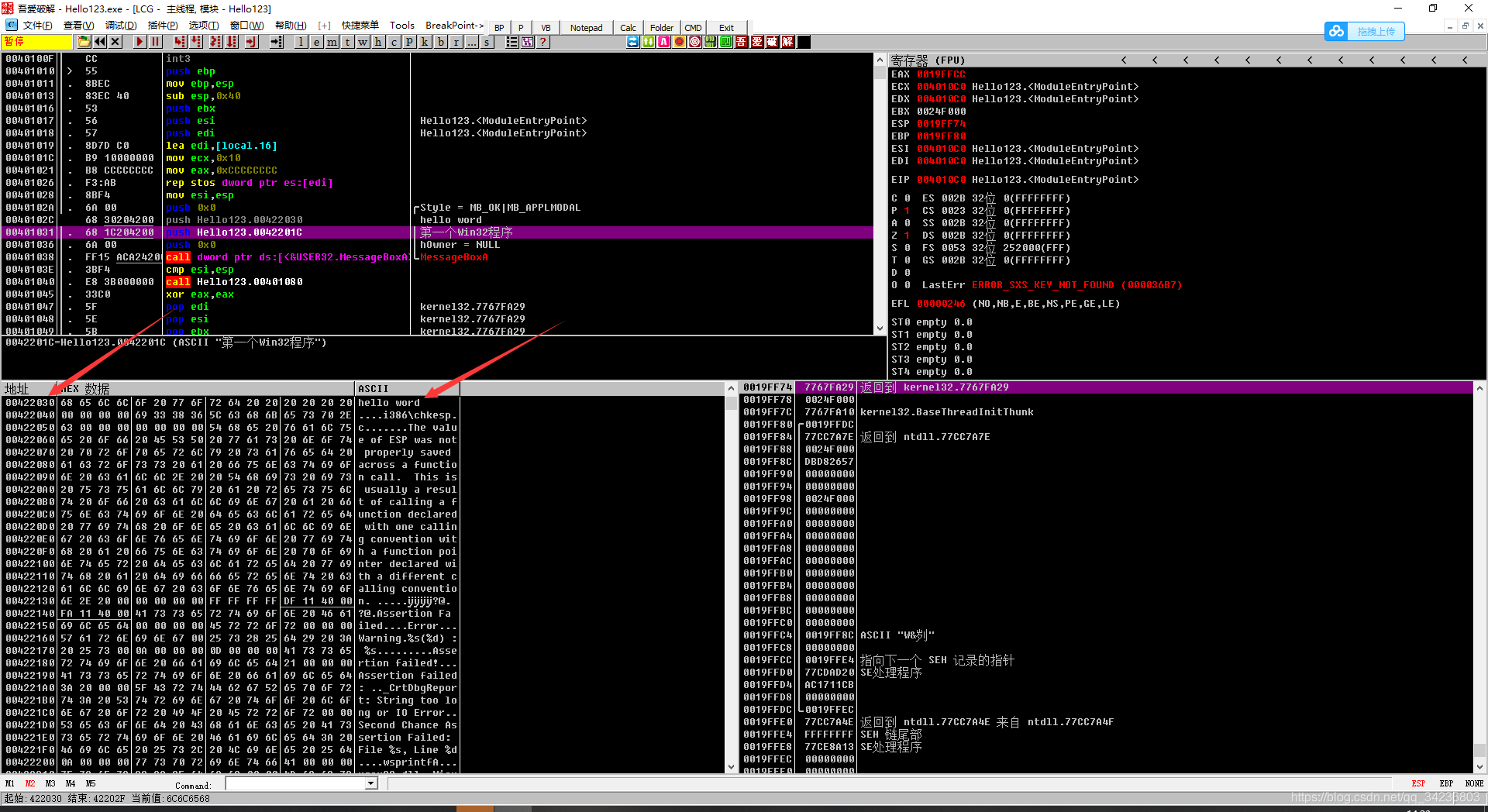The width and height of the screenshot is (1488, 812).
Task: Click the green window layout plugin icon
Action: coord(726,42)
